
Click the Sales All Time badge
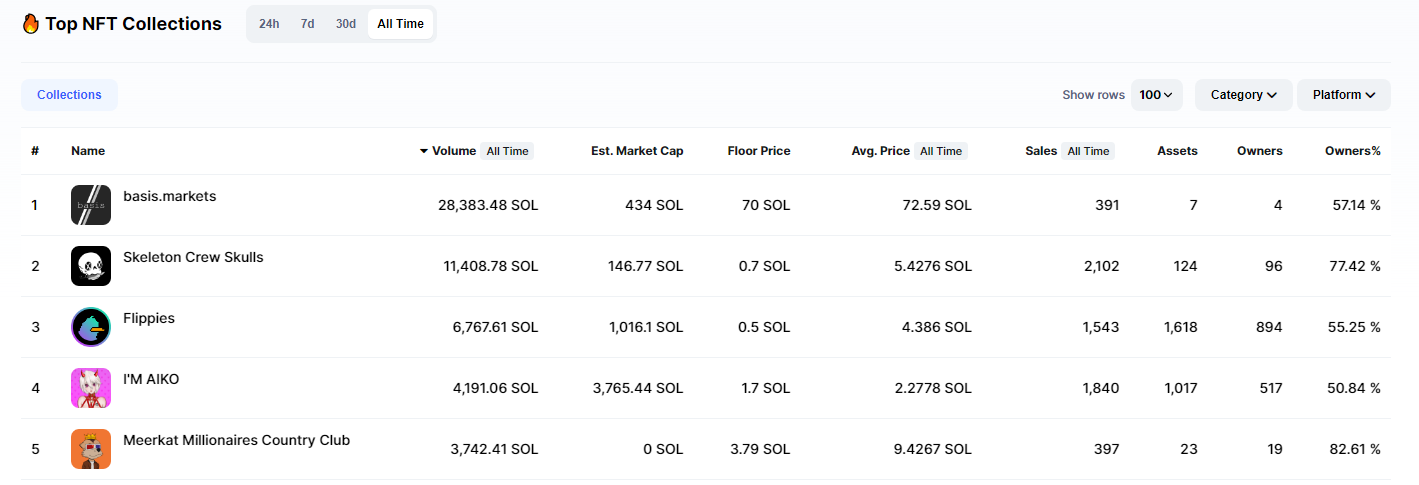[x=1088, y=151]
